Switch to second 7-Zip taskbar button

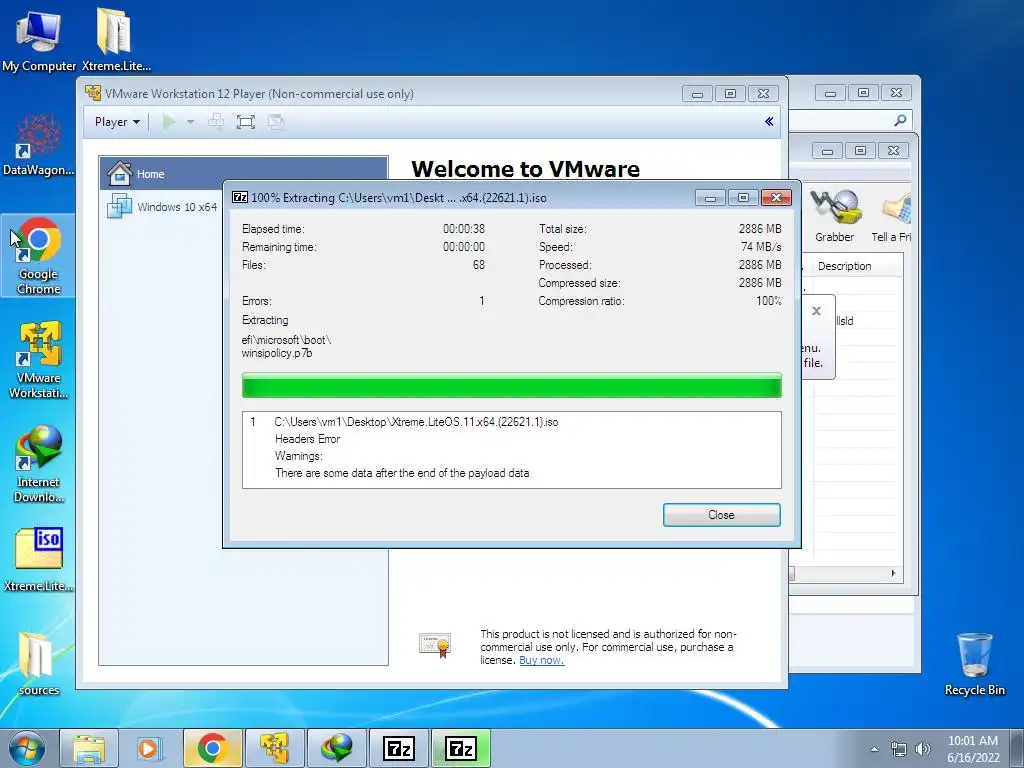point(460,748)
